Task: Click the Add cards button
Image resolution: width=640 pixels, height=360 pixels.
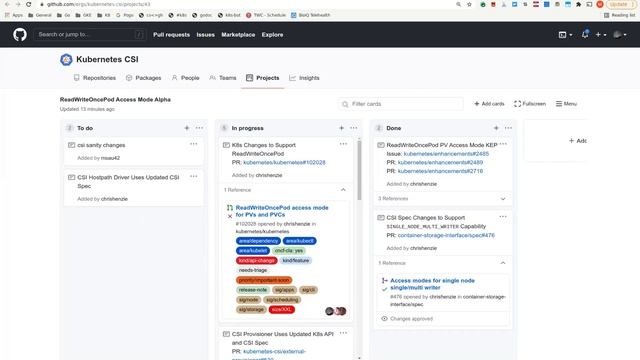Action: click(x=489, y=104)
